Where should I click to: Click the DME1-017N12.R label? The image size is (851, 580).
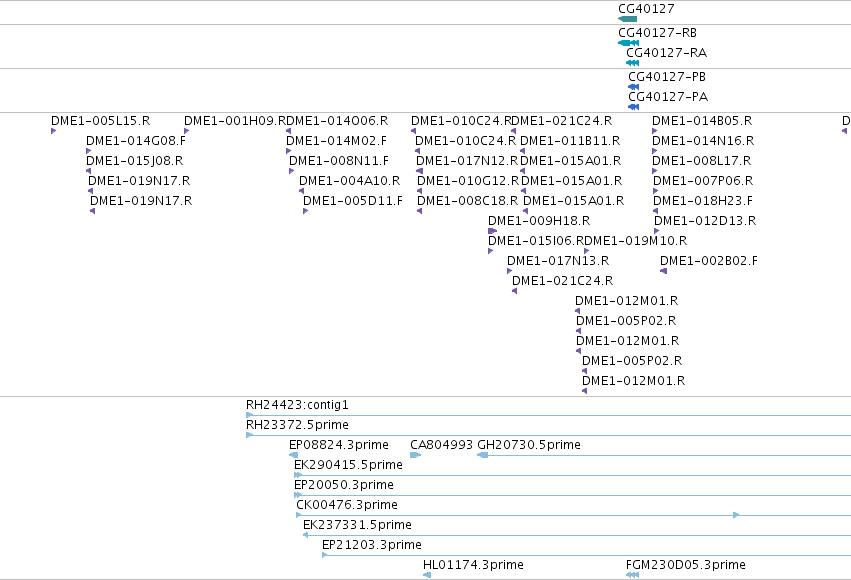[467, 161]
